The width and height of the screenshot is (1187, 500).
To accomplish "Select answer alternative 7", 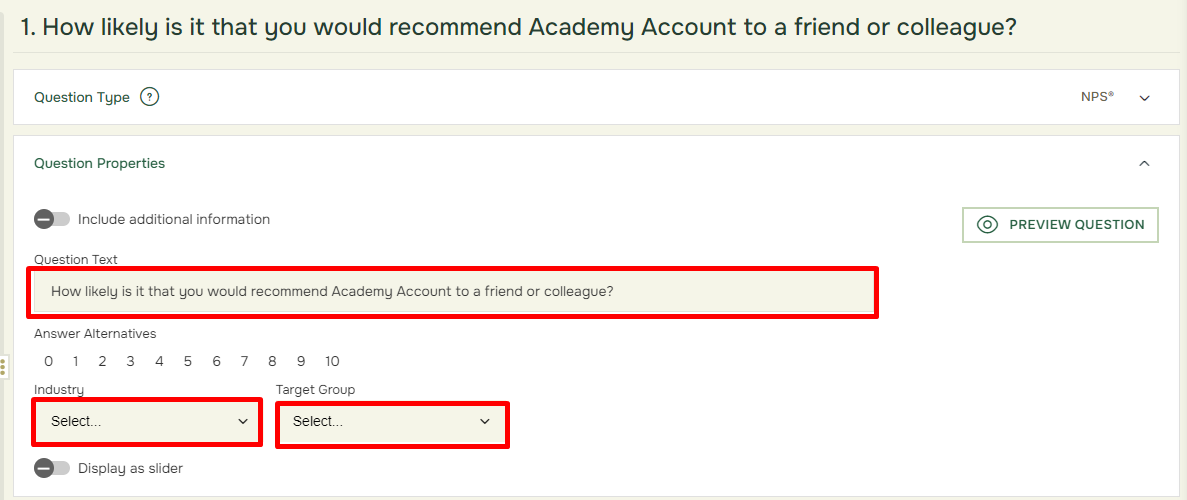I will click(245, 361).
